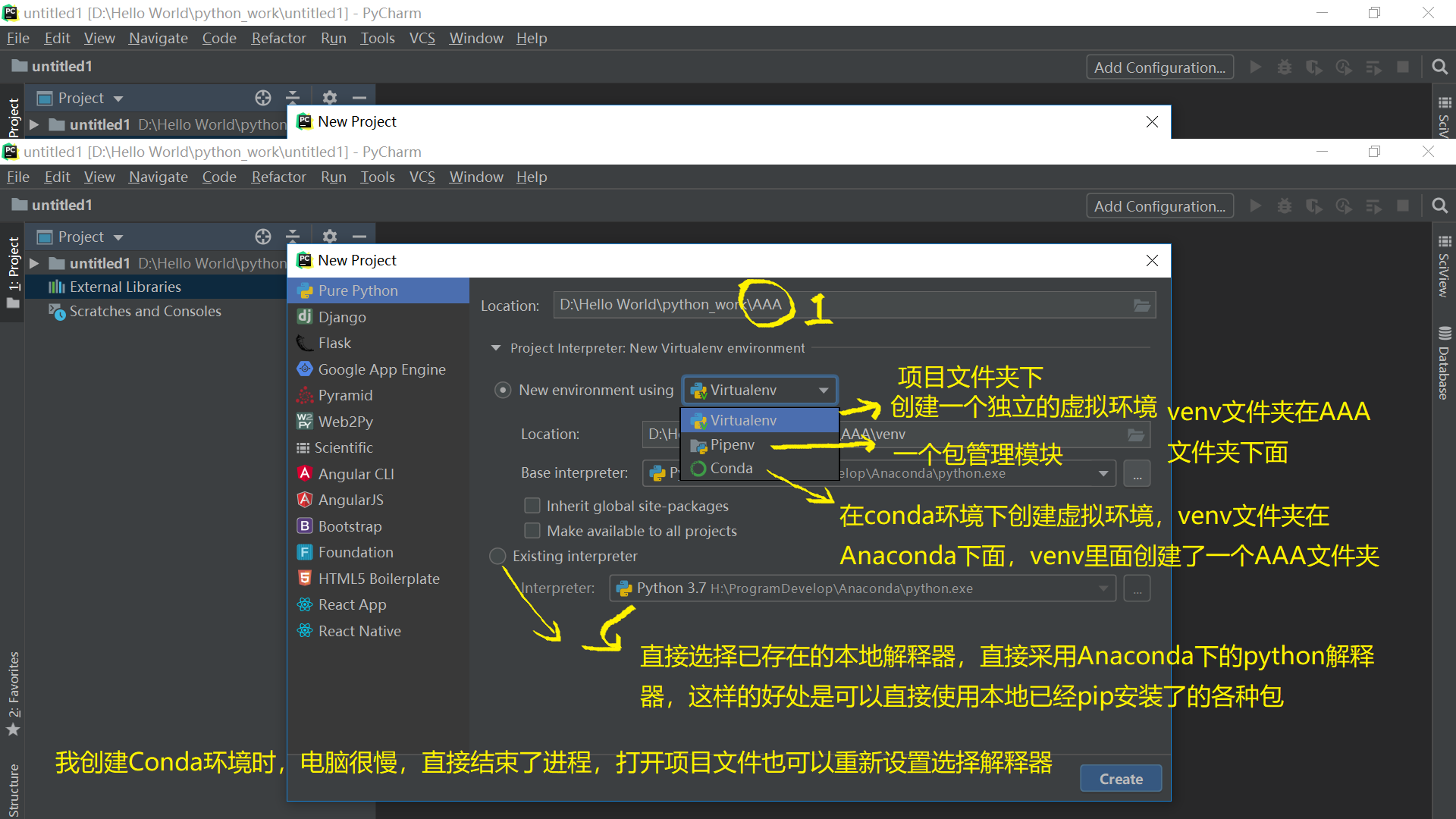The image size is (1456, 819).
Task: Click the collapse all icon in Project panel
Action: pos(293,237)
